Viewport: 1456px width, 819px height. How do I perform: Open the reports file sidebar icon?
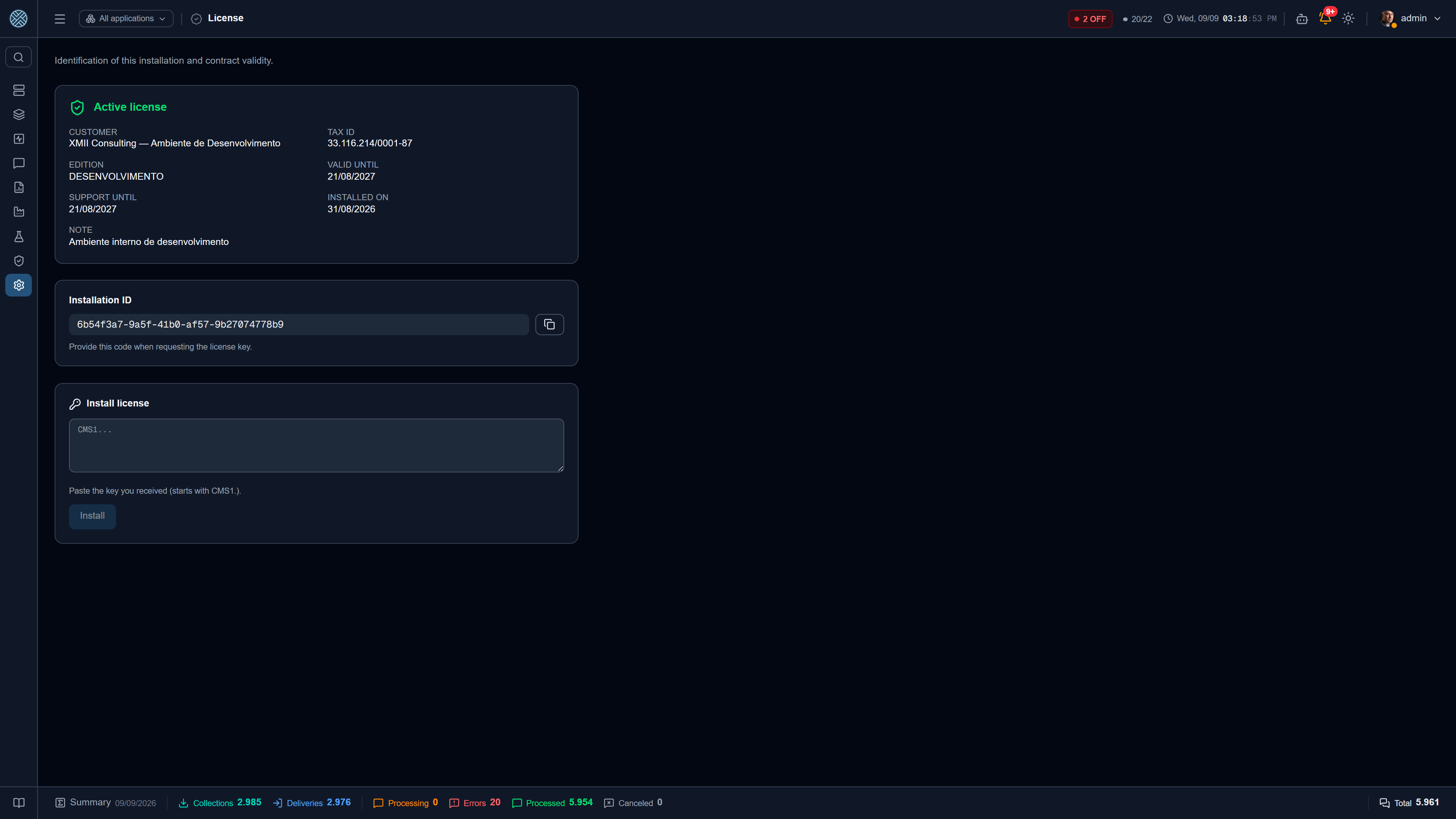19,188
